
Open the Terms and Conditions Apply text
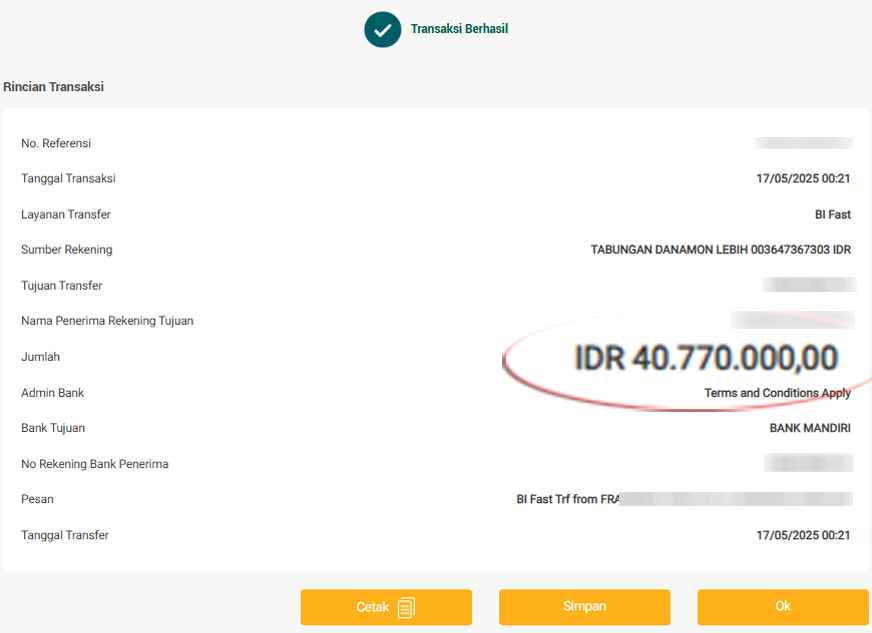pyautogui.click(x=777, y=393)
